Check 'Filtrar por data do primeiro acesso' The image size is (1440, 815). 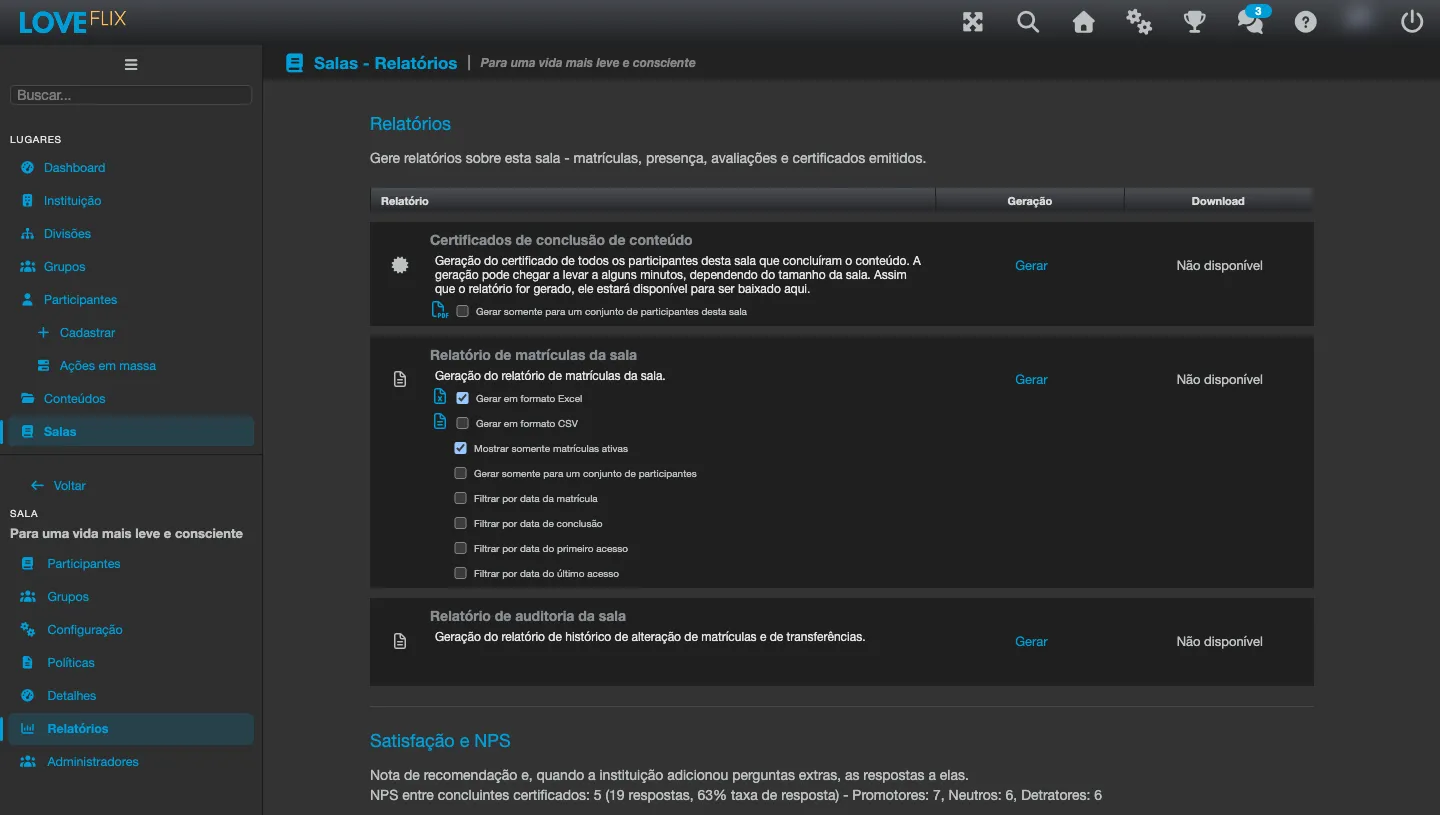pos(460,548)
